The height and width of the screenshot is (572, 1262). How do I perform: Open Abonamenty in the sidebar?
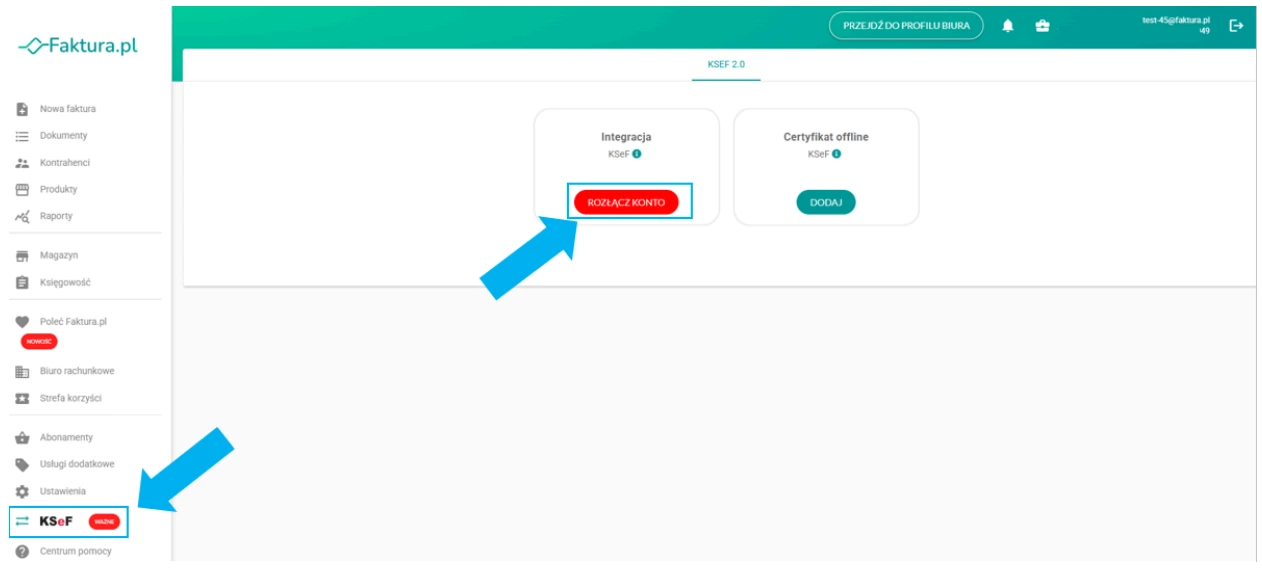click(x=66, y=438)
